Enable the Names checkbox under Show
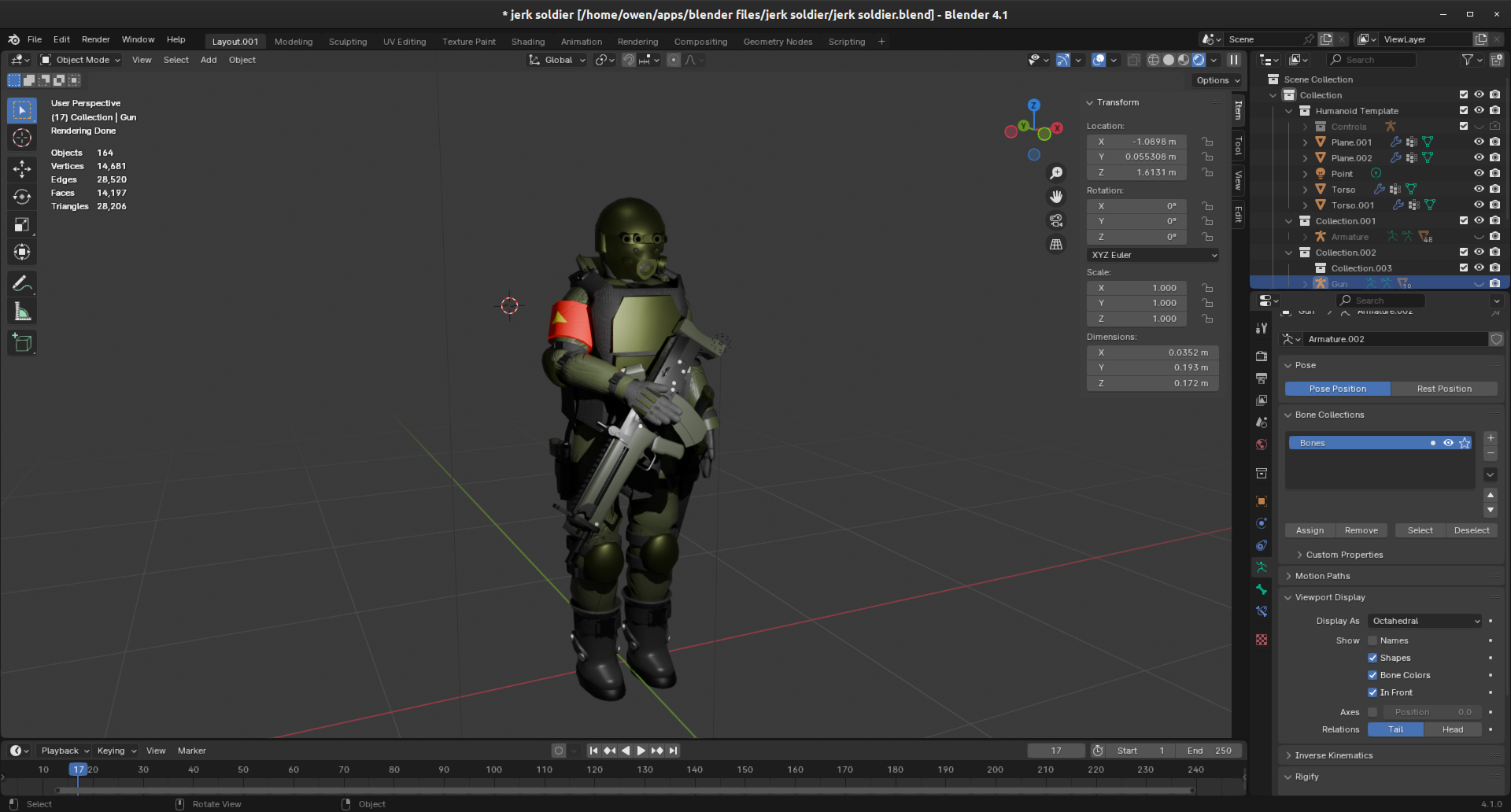The height and width of the screenshot is (812, 1511). pyautogui.click(x=1372, y=640)
